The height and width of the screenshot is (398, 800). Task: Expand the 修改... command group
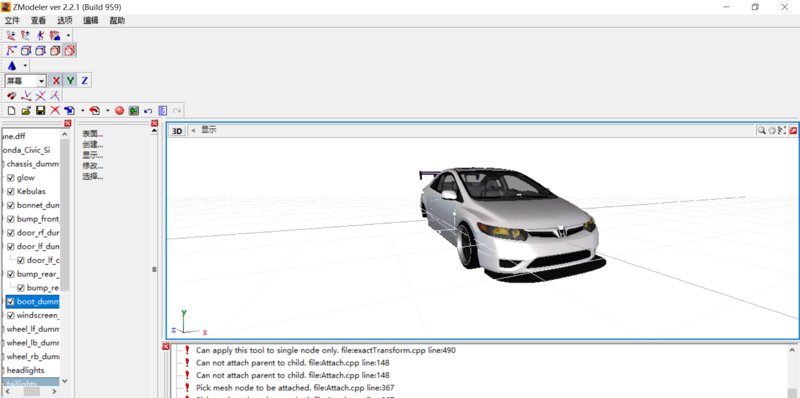(93, 166)
